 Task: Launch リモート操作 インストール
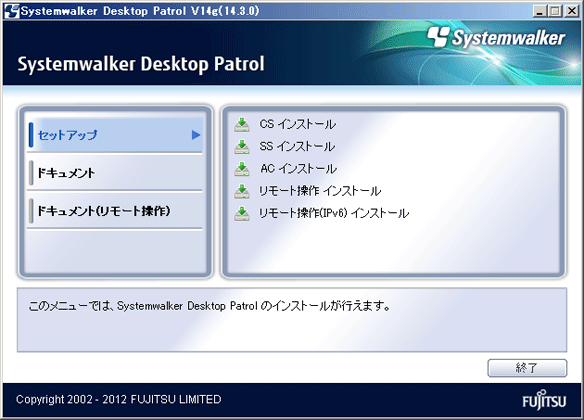coord(320,191)
